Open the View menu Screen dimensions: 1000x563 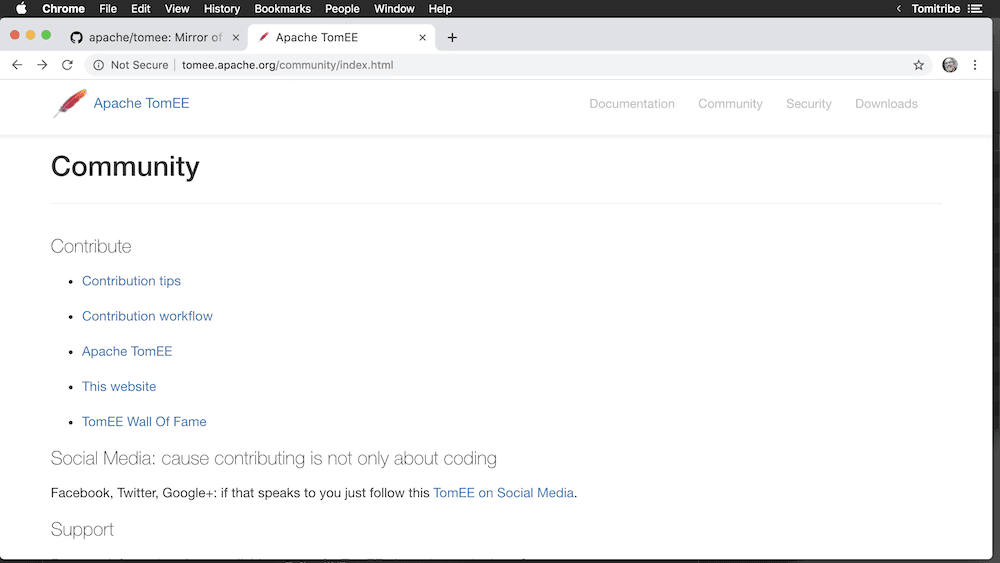click(177, 8)
